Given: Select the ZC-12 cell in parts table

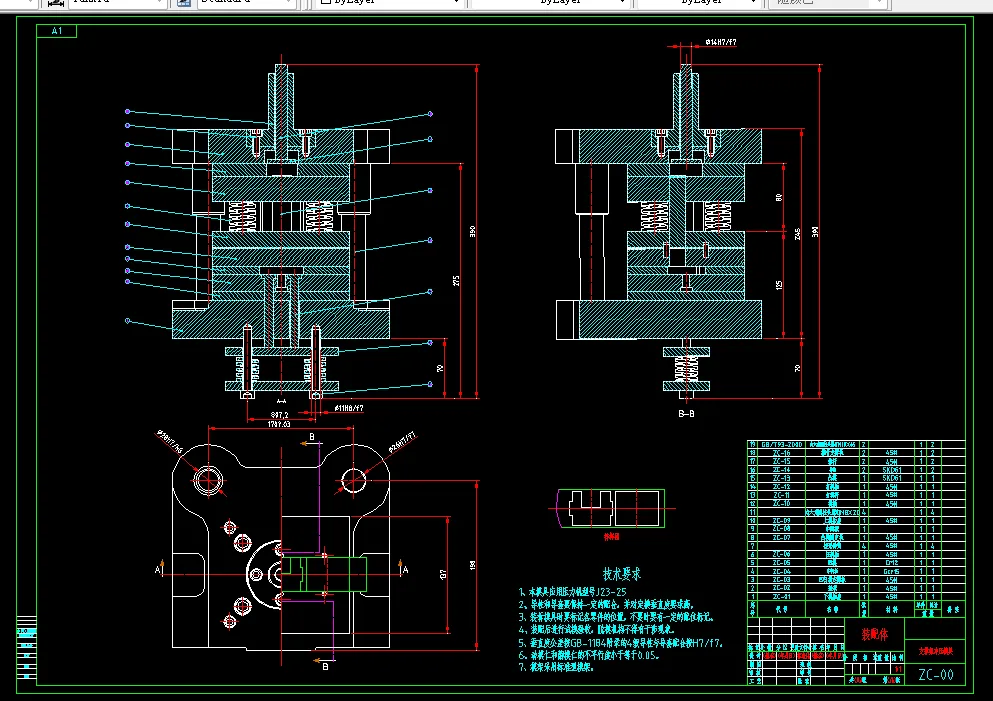Looking at the screenshot, I should tap(781, 486).
